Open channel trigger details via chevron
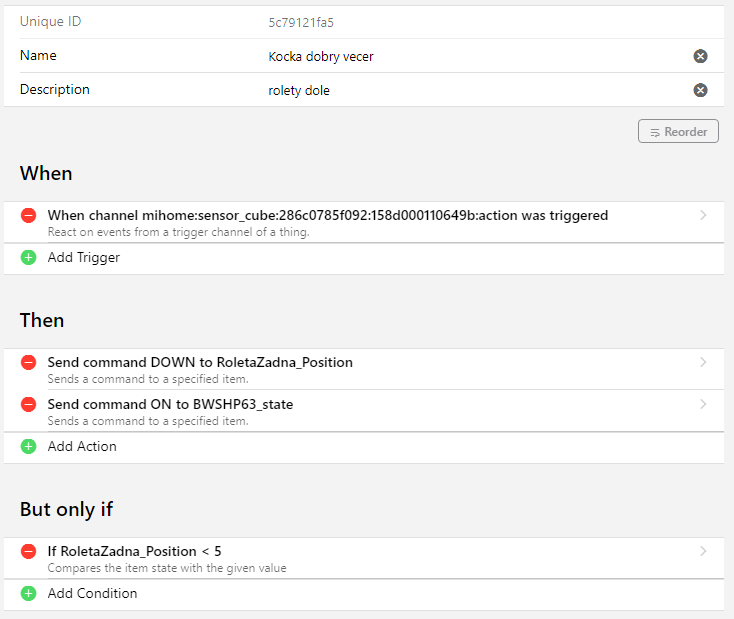Screen dimensions: 734x619 point(703,215)
